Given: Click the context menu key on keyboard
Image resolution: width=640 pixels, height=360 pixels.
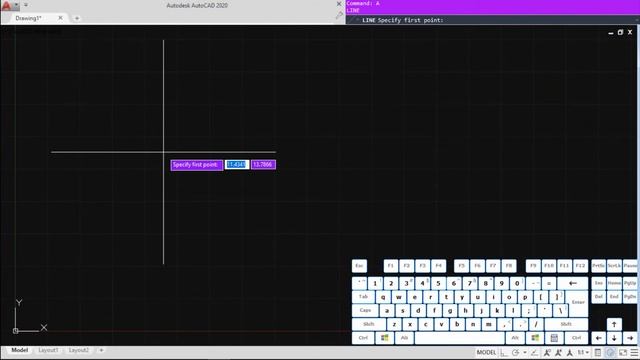Looking at the screenshot, I should tap(554, 338).
